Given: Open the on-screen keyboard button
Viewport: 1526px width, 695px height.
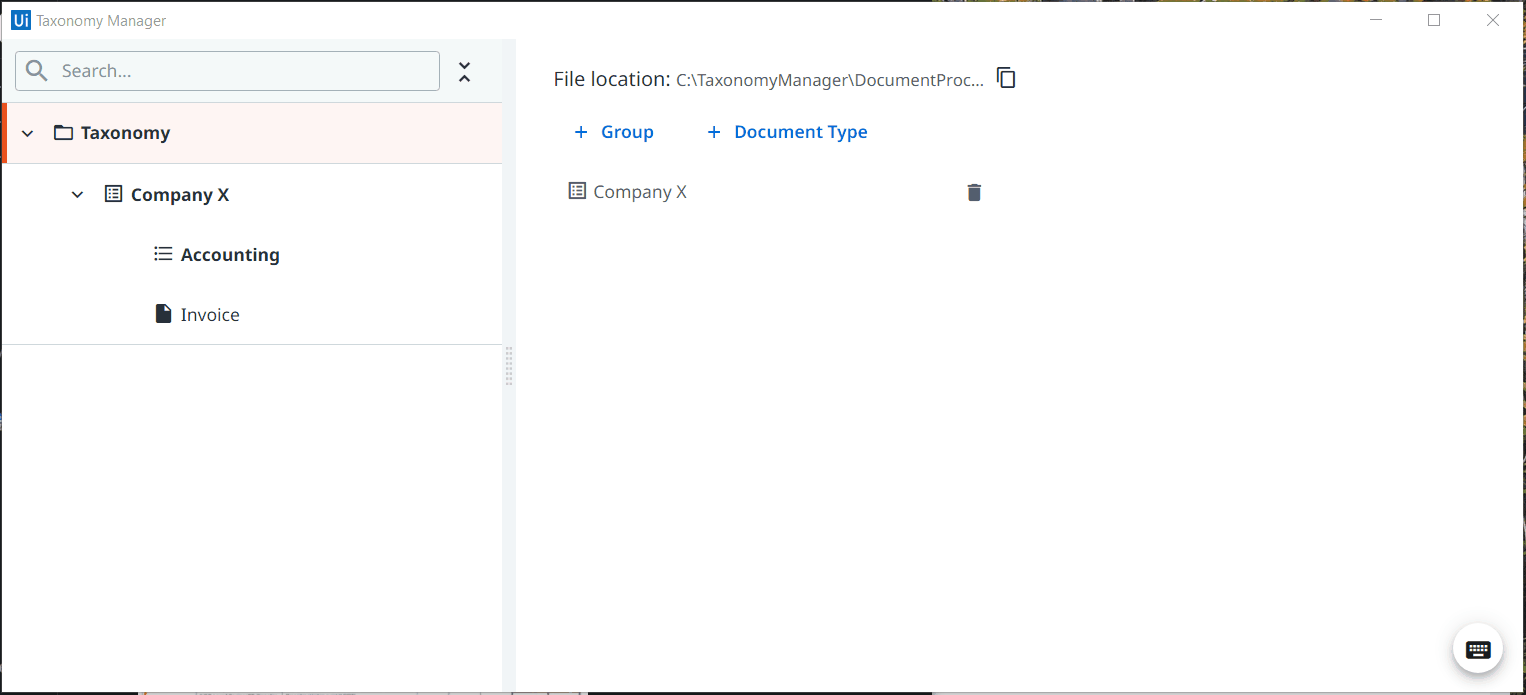Looking at the screenshot, I should (x=1478, y=649).
